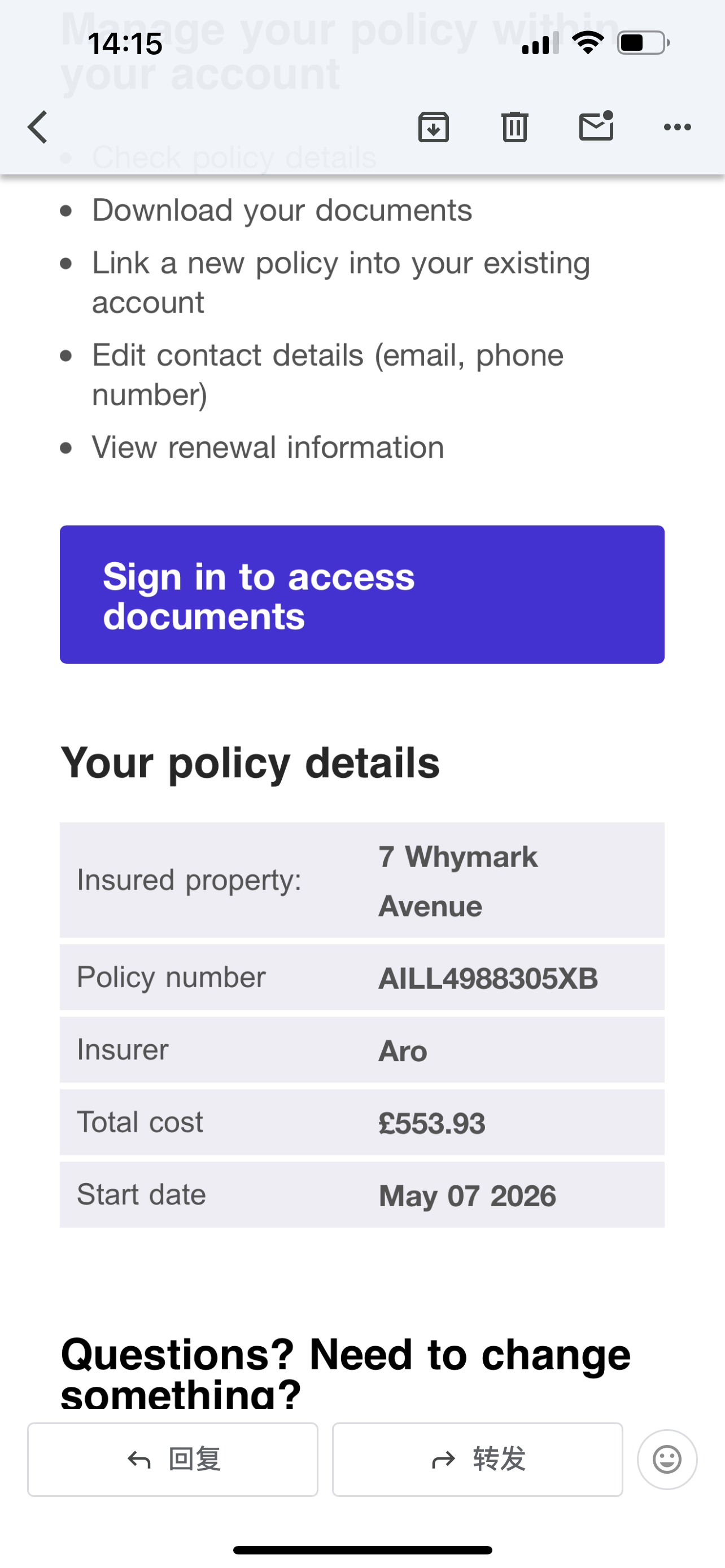The width and height of the screenshot is (725, 1568).
Task: Click Sign in to access documents
Action: [362, 595]
